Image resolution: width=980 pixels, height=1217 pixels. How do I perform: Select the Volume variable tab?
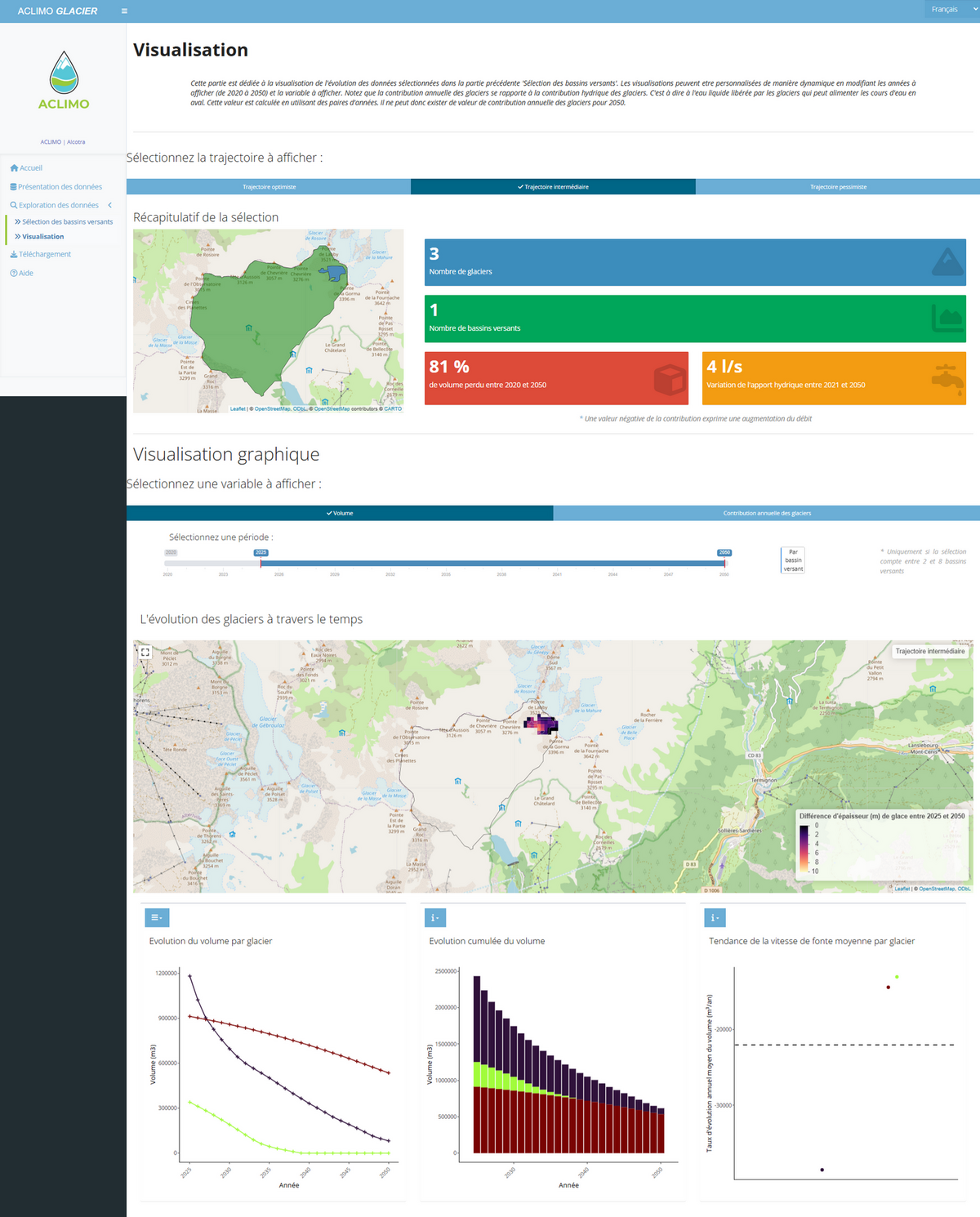click(340, 513)
